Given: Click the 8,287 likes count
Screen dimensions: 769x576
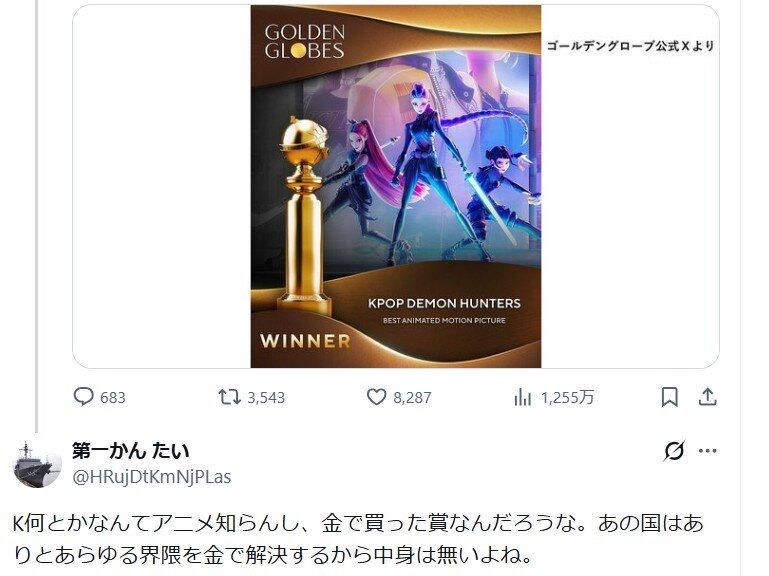Looking at the screenshot, I should [412, 397].
